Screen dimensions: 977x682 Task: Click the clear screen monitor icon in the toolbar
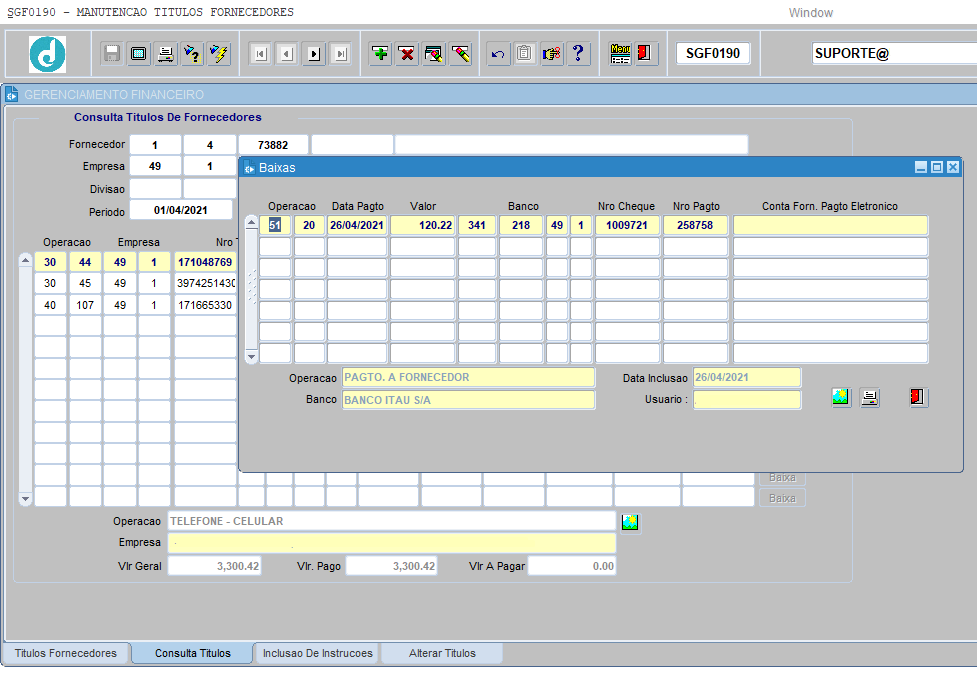coord(138,54)
